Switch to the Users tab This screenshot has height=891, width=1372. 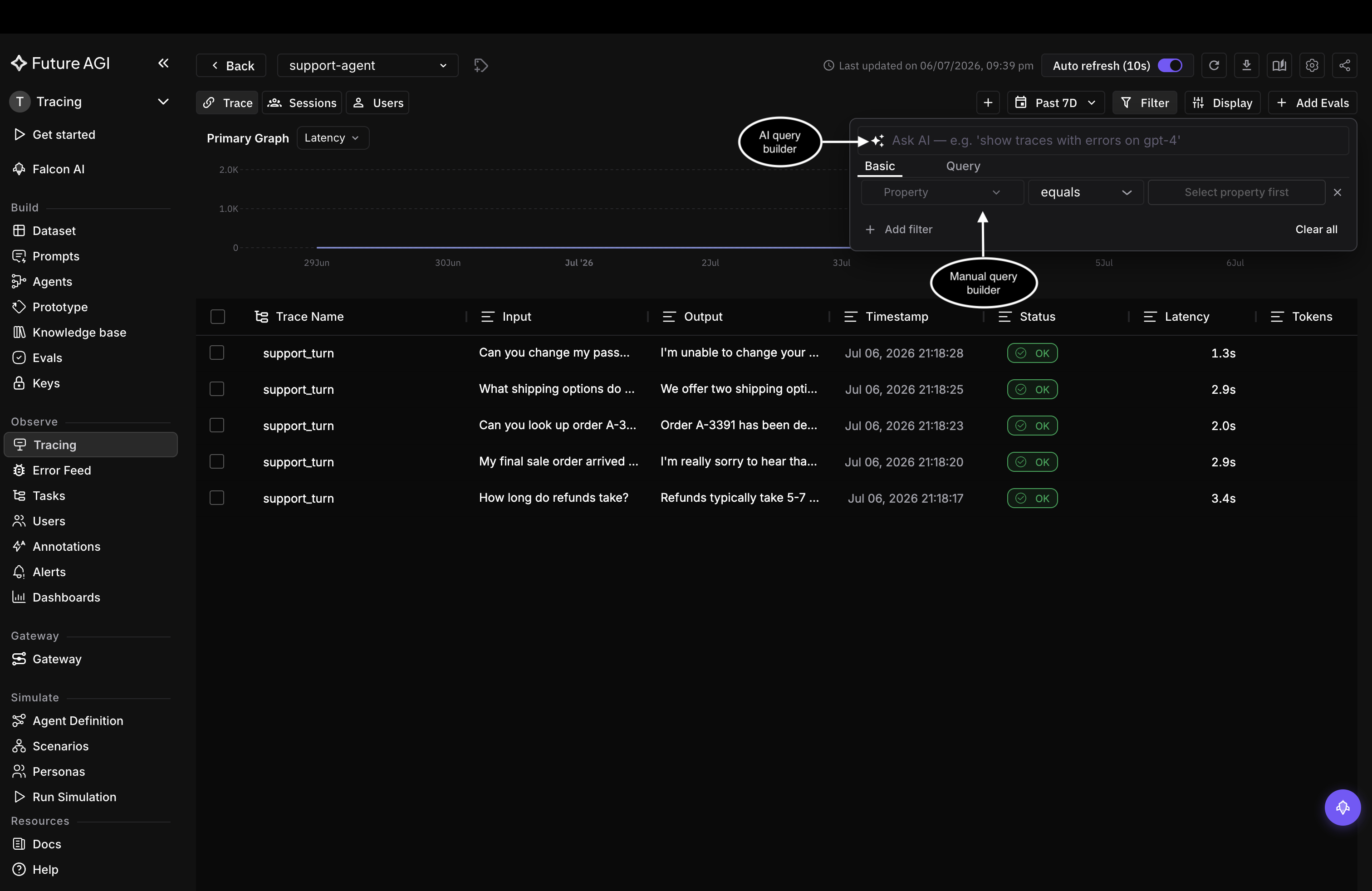point(377,103)
